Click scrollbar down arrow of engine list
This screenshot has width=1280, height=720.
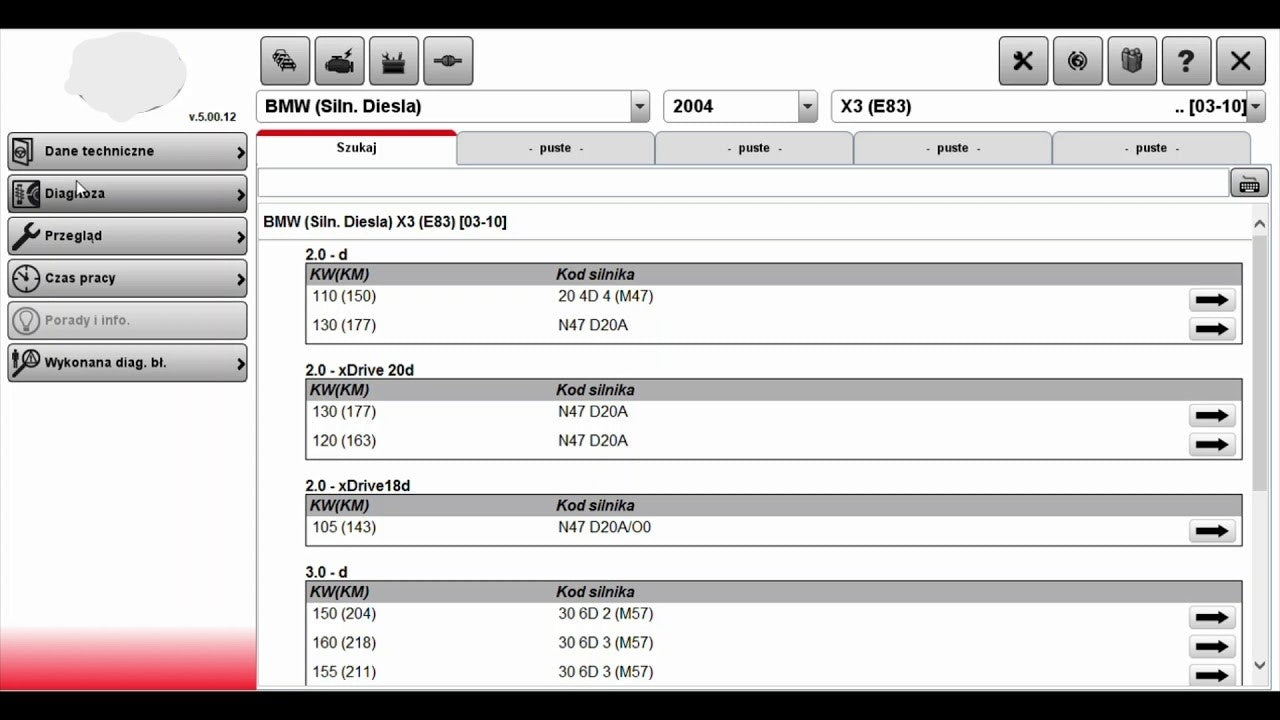pyautogui.click(x=1260, y=665)
